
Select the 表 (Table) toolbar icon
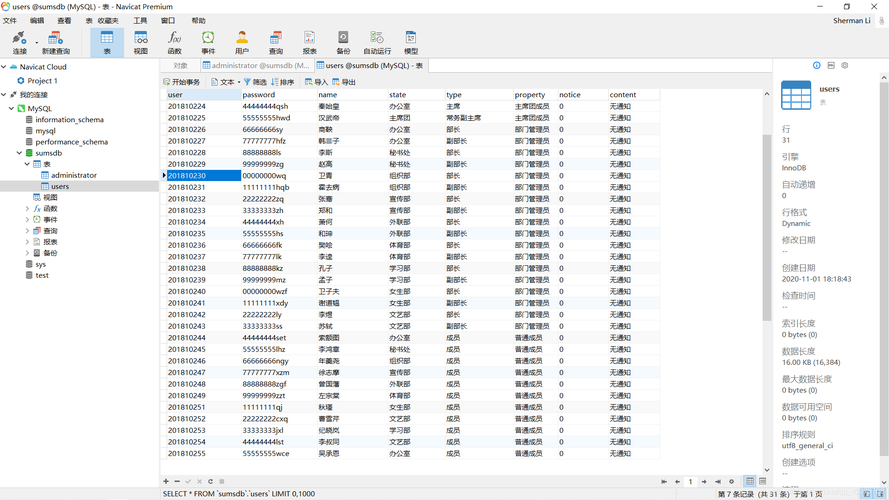pyautogui.click(x=107, y=43)
